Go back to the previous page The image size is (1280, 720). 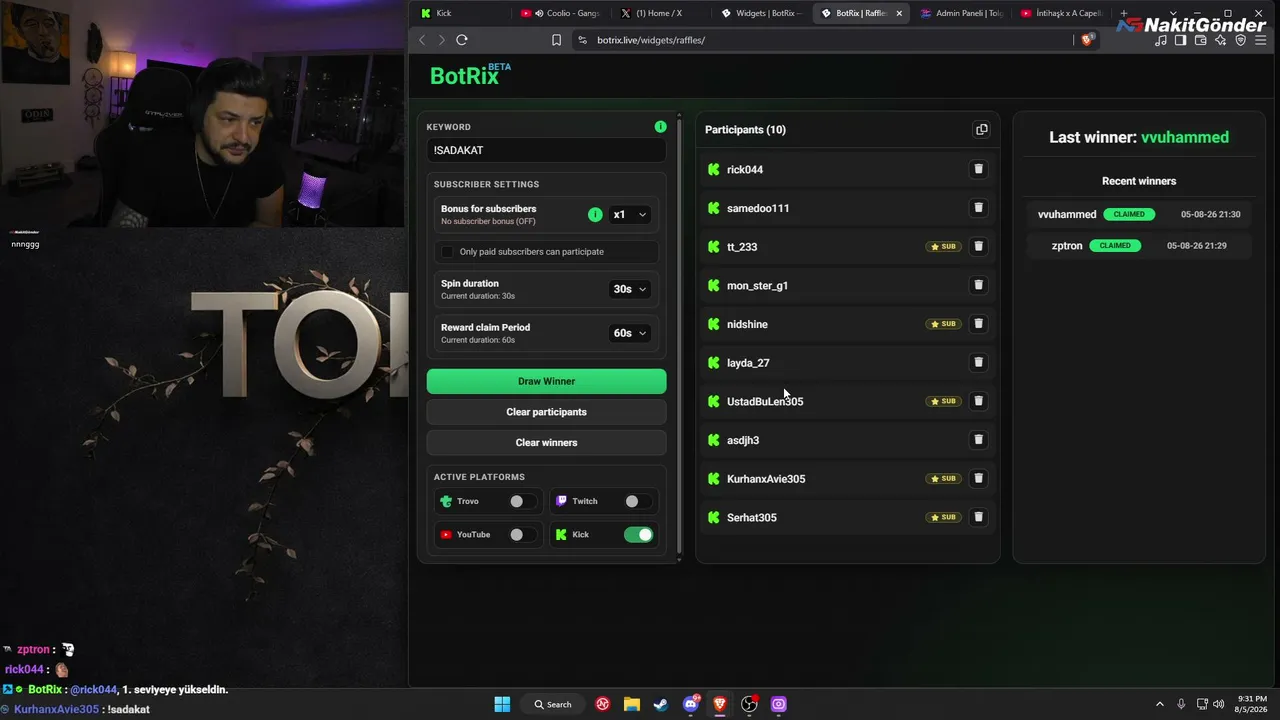422,40
